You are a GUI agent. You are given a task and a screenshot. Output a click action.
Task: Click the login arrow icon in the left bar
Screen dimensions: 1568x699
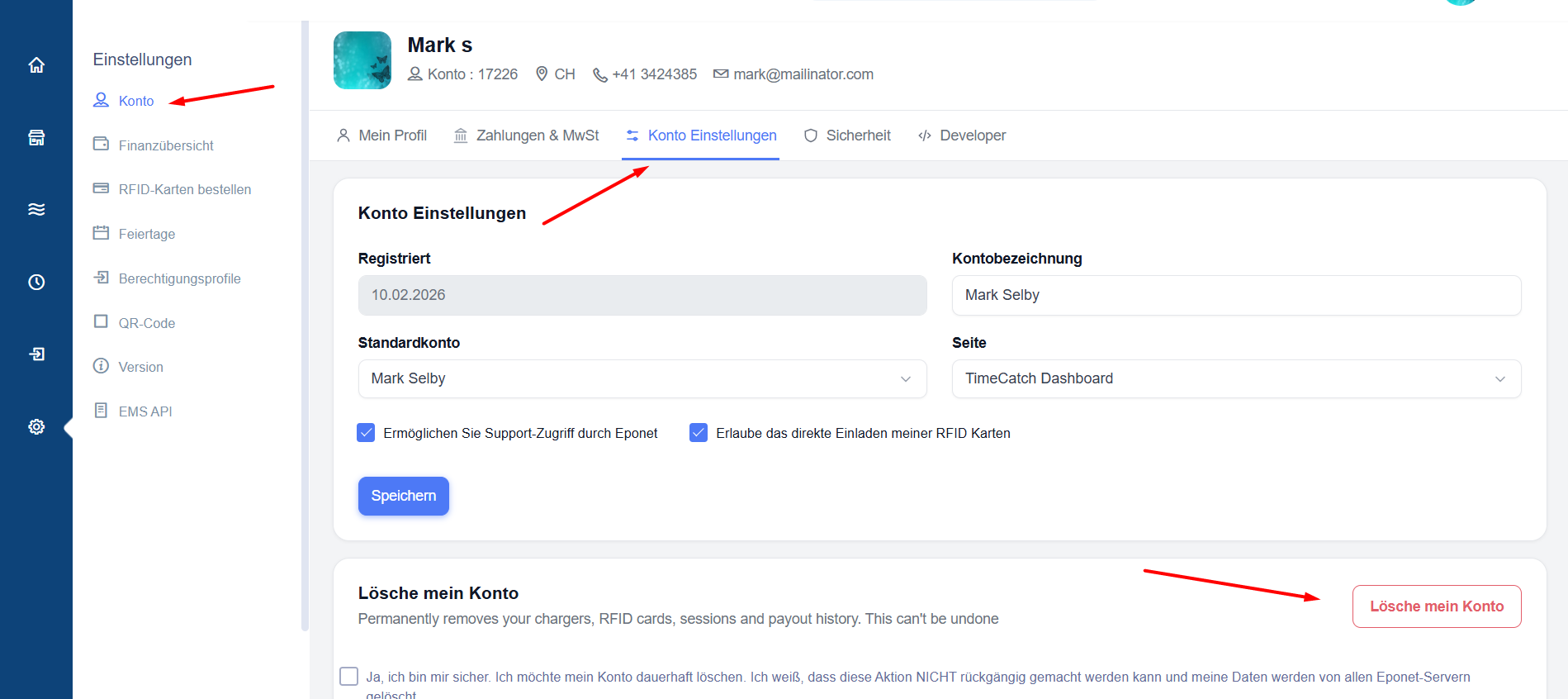36,354
